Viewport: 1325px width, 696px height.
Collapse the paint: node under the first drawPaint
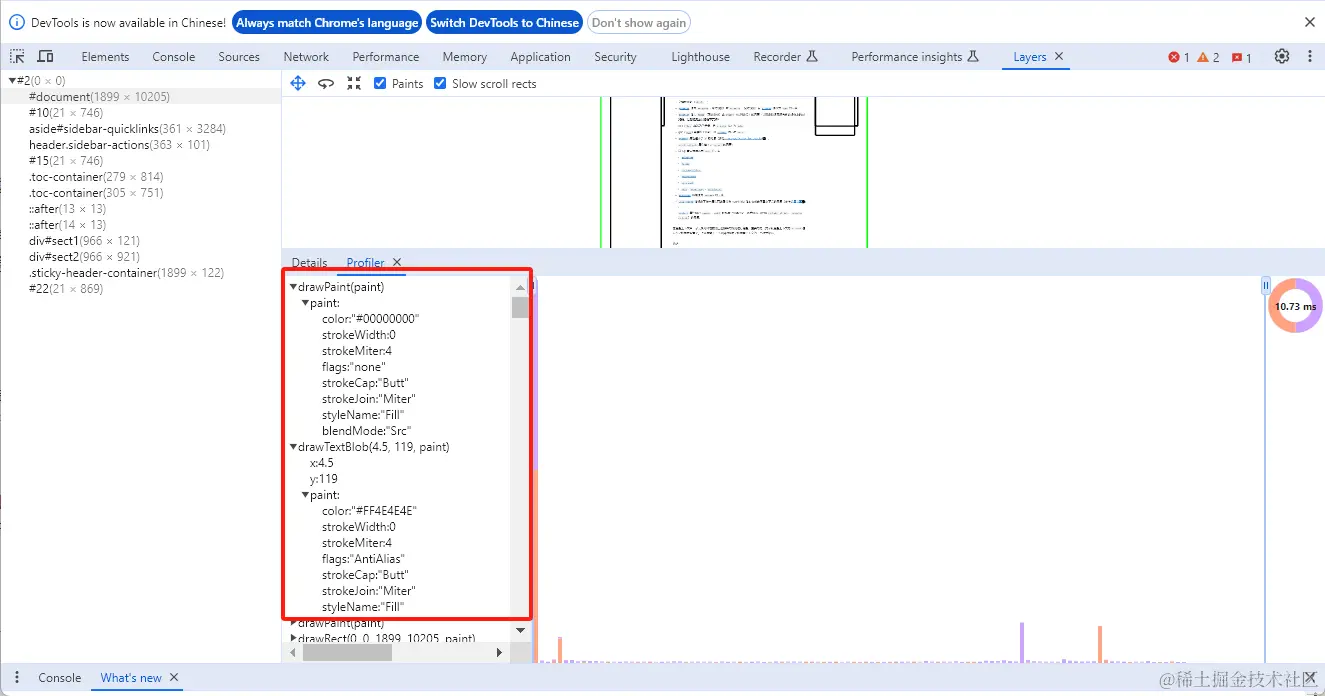pos(305,303)
